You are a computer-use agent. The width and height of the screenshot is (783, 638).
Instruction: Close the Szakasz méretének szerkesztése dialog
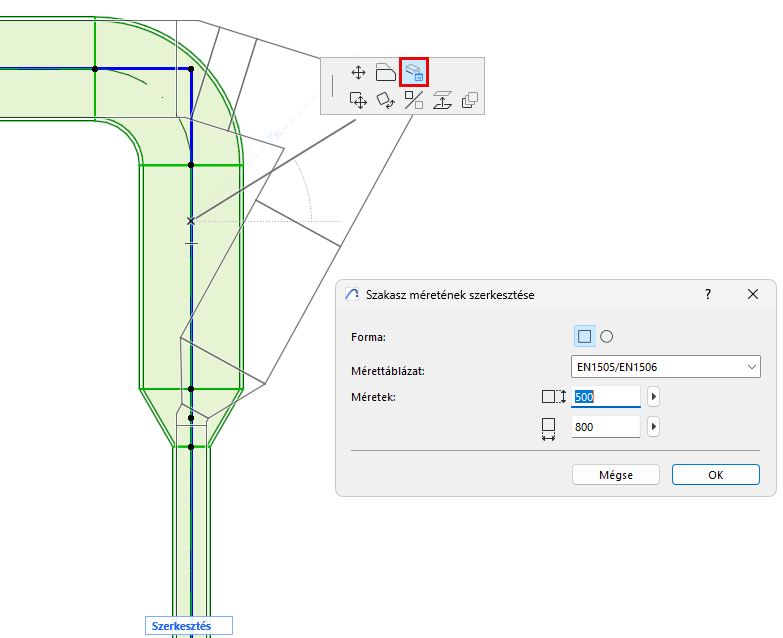[753, 295]
